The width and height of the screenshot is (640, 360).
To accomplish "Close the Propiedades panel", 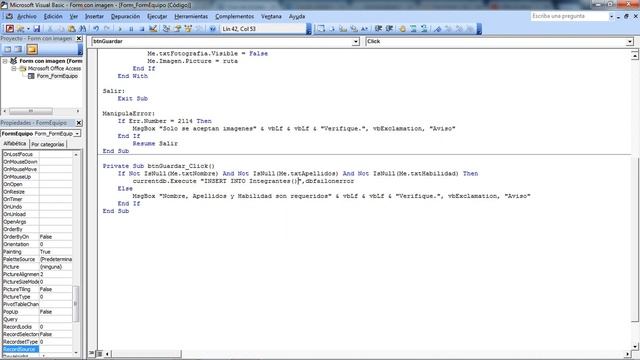I will point(79,123).
